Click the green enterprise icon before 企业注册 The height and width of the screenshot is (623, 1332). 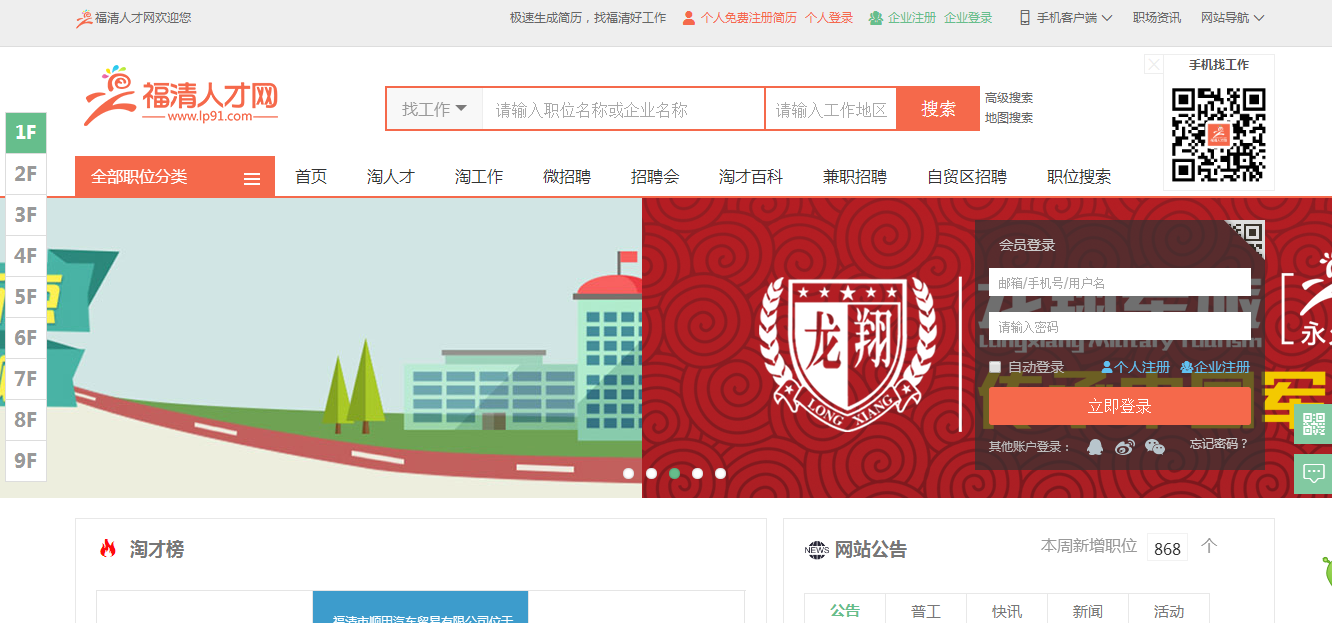click(x=876, y=17)
